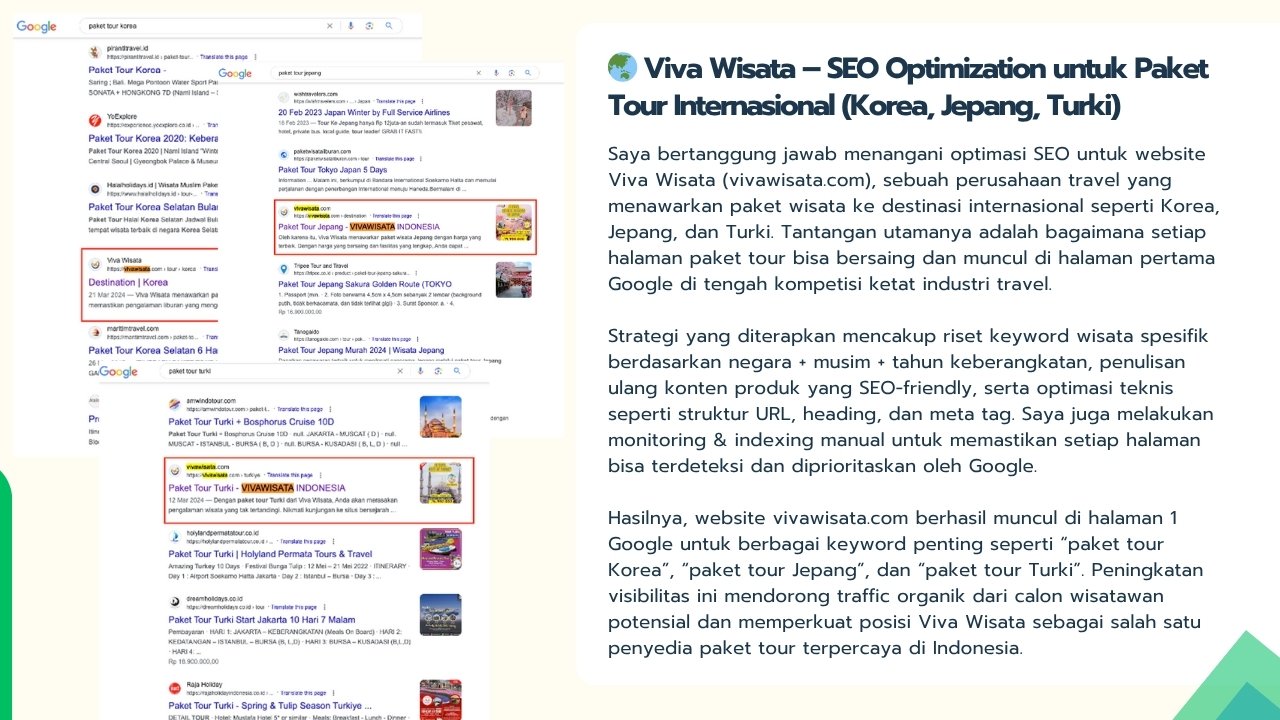
Task: Click the Tripee Sakura temple thumbnail
Action: 513,279
